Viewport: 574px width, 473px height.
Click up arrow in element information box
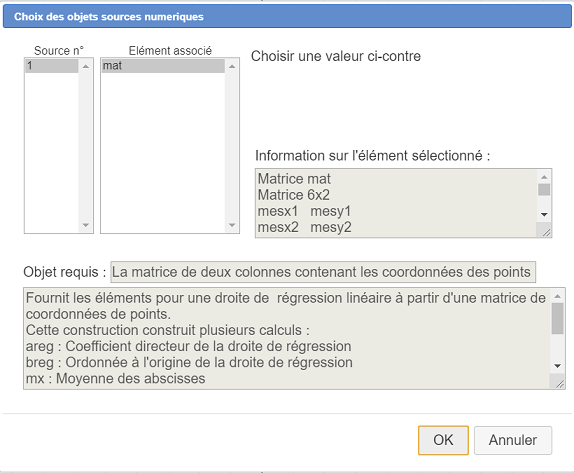coord(544,177)
